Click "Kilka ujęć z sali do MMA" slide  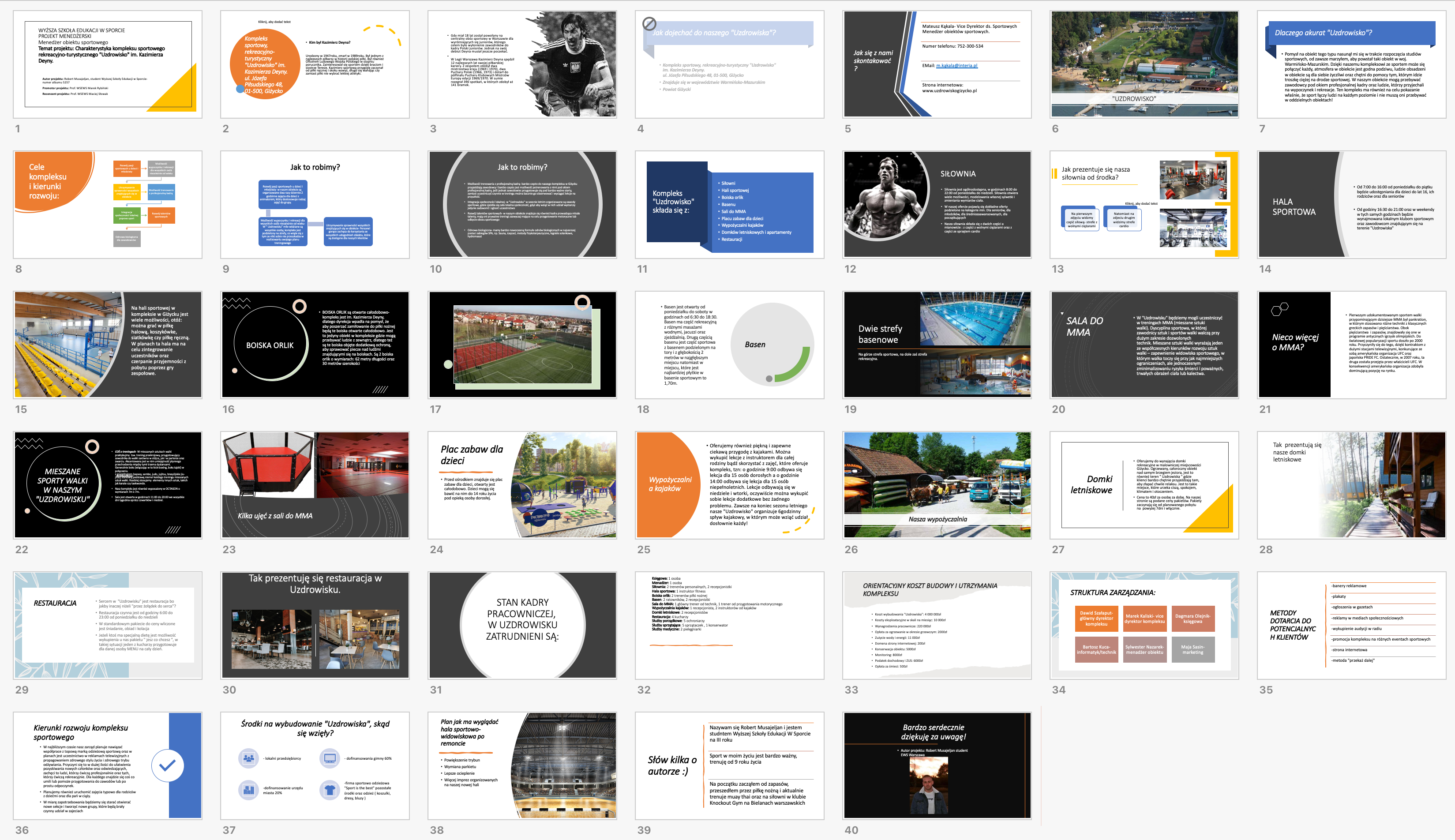pyautogui.click(x=315, y=484)
